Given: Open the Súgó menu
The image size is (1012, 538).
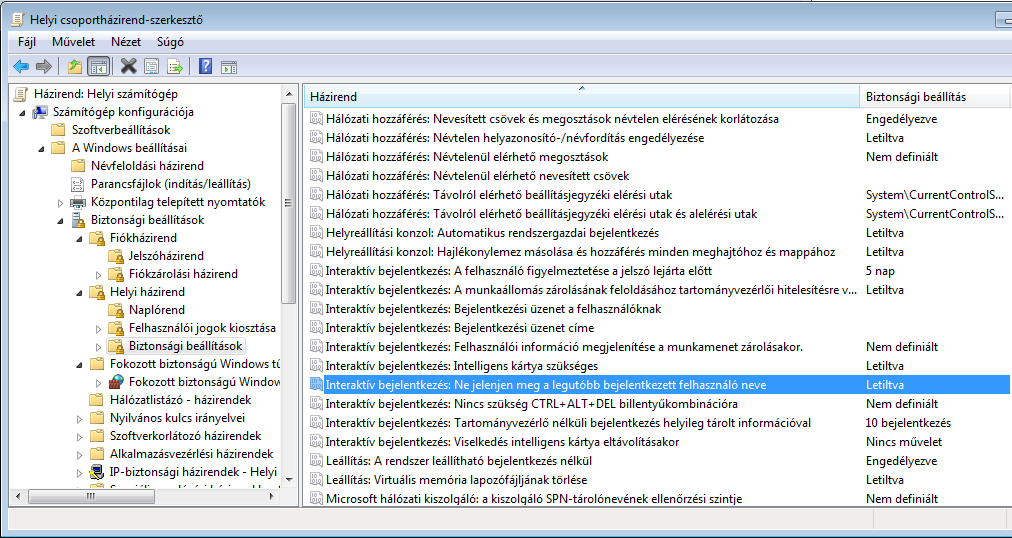Looking at the screenshot, I should 170,42.
